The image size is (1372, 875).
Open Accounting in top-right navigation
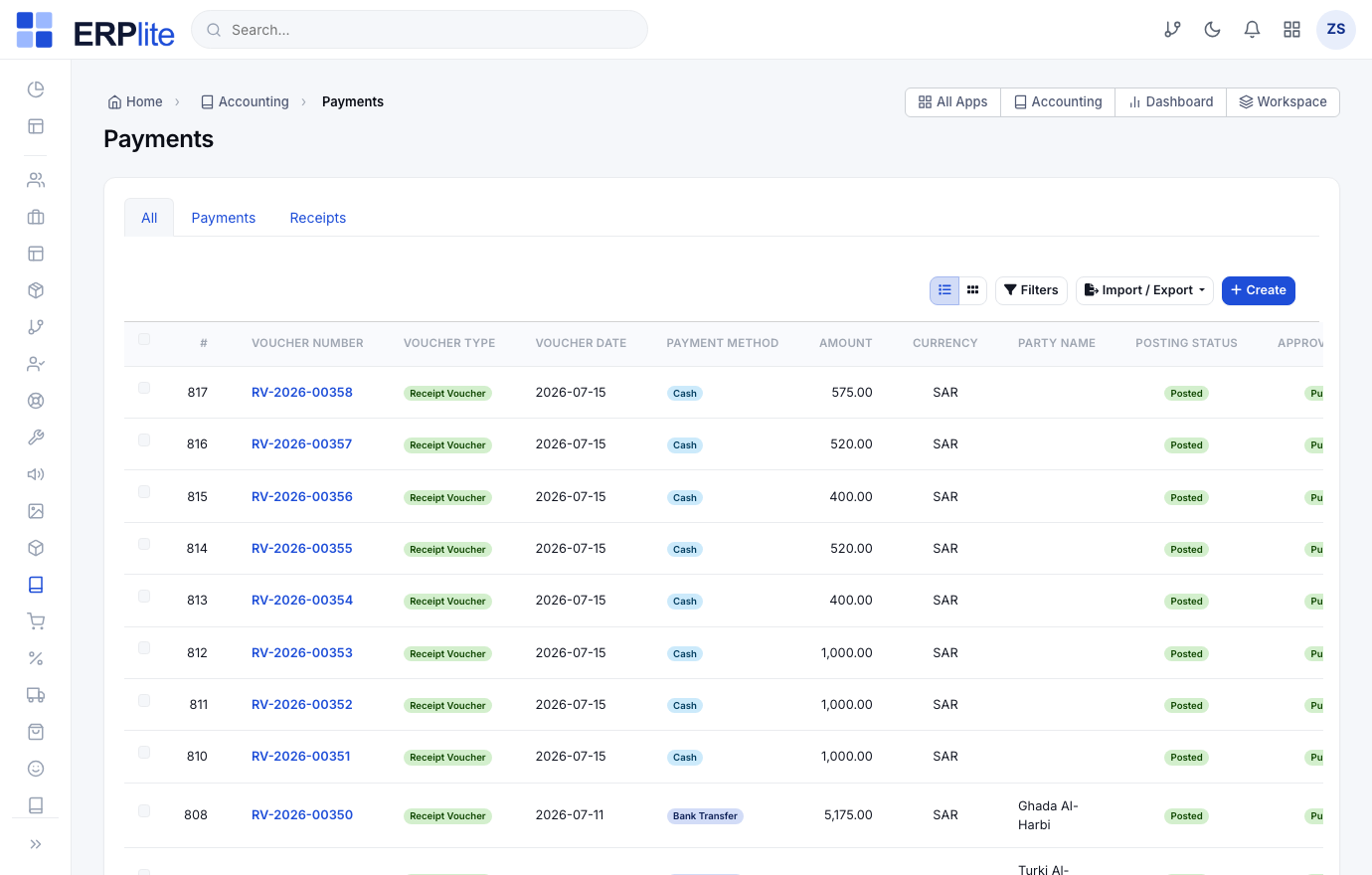[x=1058, y=102]
